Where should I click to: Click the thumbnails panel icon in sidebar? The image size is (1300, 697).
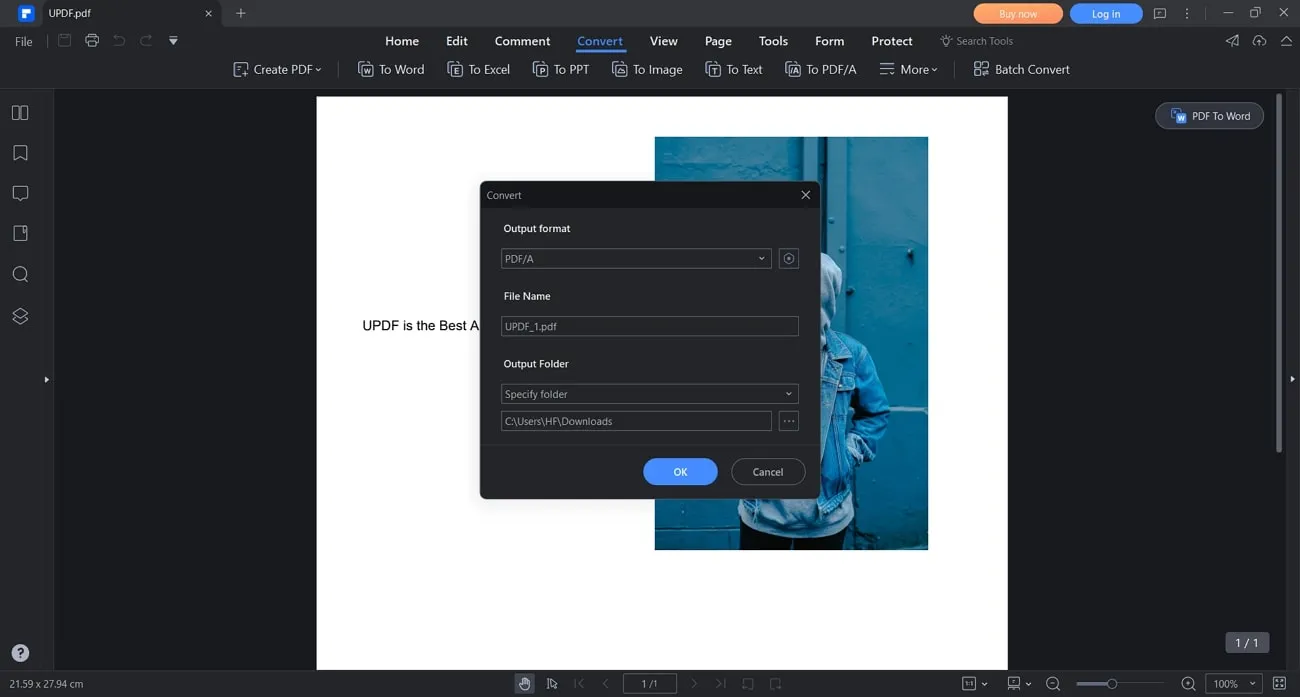pos(20,113)
